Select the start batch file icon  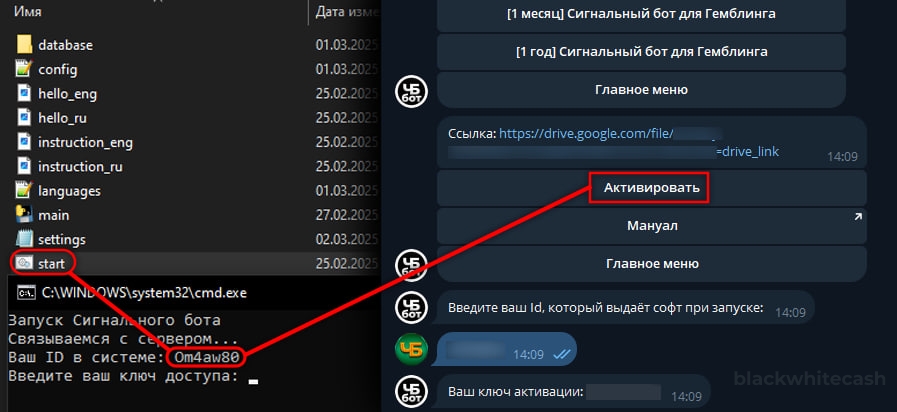pyautogui.click(x=24, y=264)
